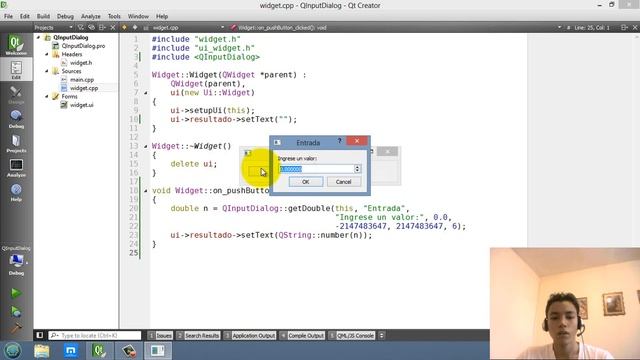
Task: Switch to Debug mode in the sidebar
Action: 16,119
